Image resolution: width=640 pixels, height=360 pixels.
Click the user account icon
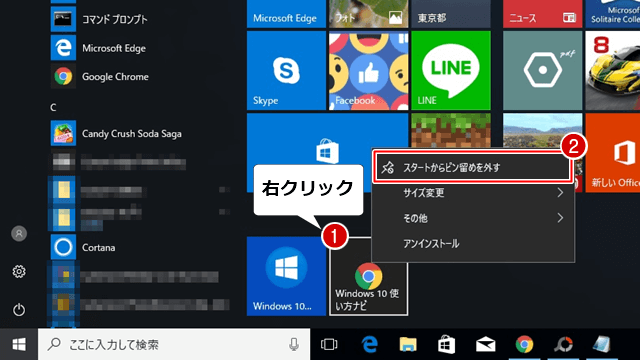pos(19,234)
